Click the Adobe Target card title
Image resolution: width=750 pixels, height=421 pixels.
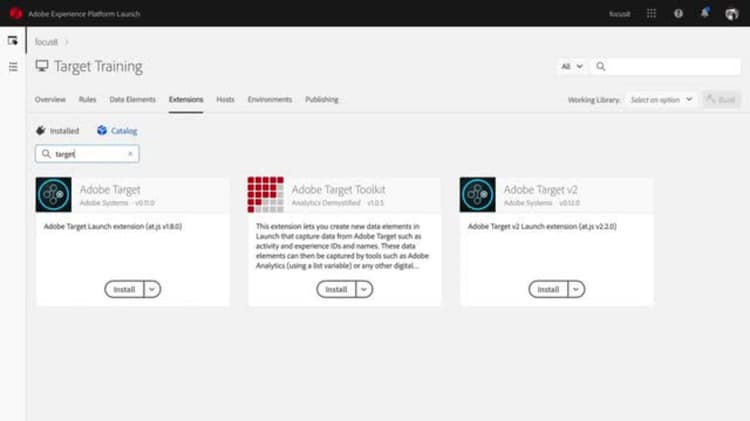pos(110,189)
